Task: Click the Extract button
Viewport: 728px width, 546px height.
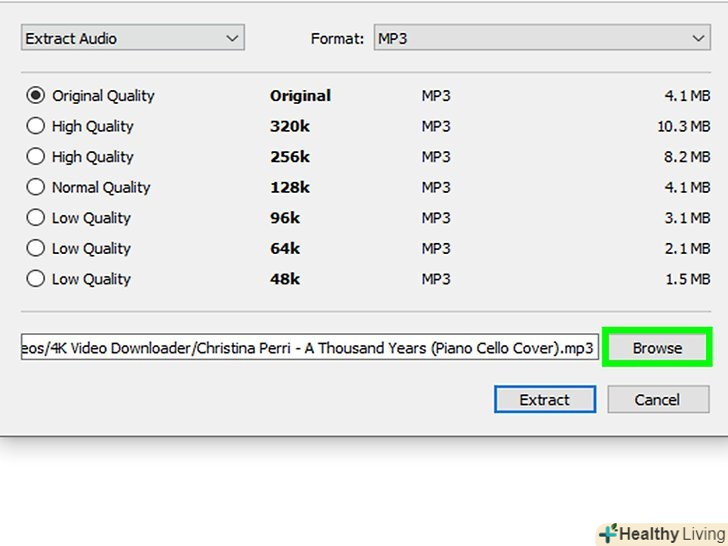Action: (x=545, y=399)
